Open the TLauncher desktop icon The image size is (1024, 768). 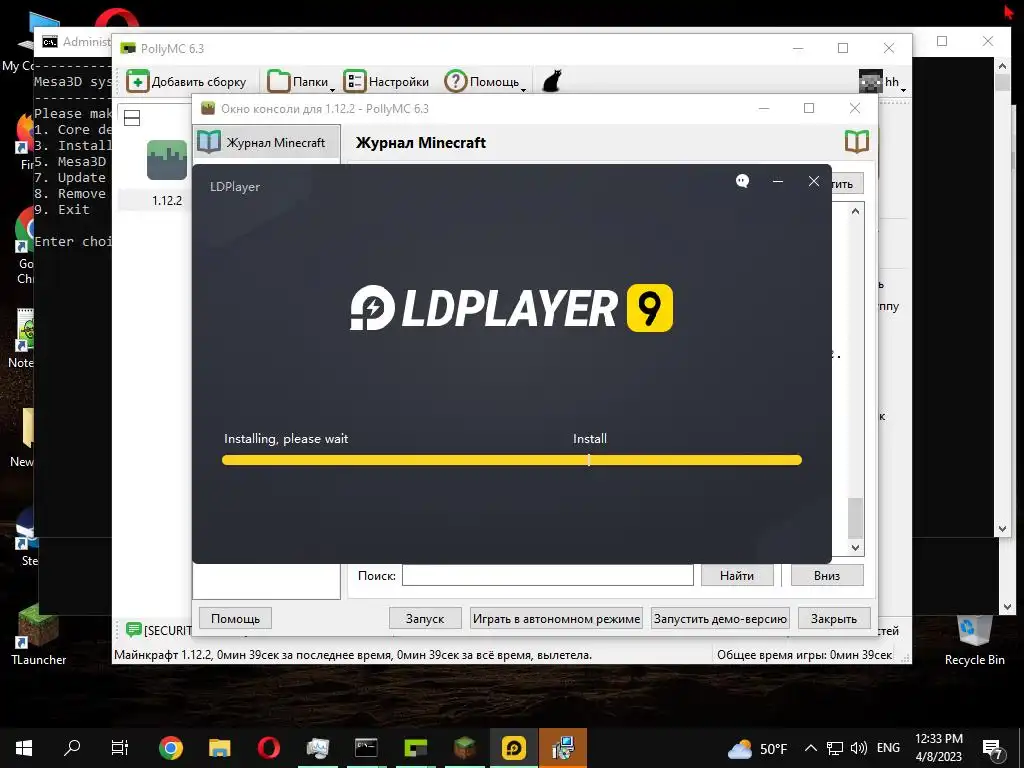pyautogui.click(x=39, y=635)
